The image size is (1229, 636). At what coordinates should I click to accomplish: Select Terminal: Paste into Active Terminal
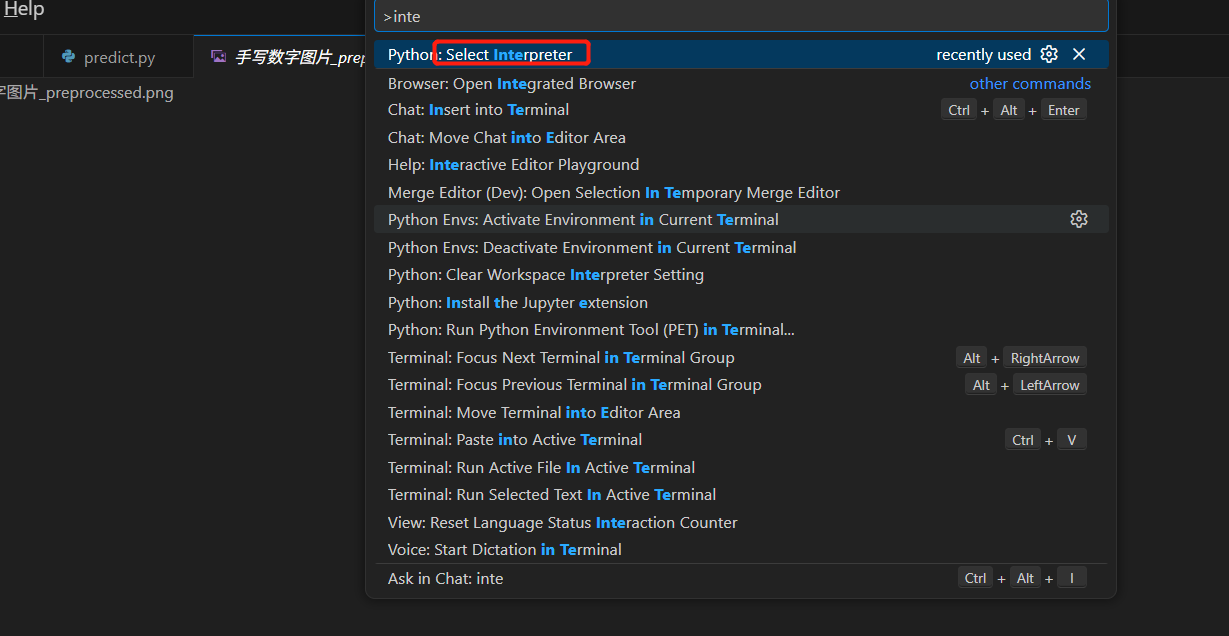[x=741, y=439]
